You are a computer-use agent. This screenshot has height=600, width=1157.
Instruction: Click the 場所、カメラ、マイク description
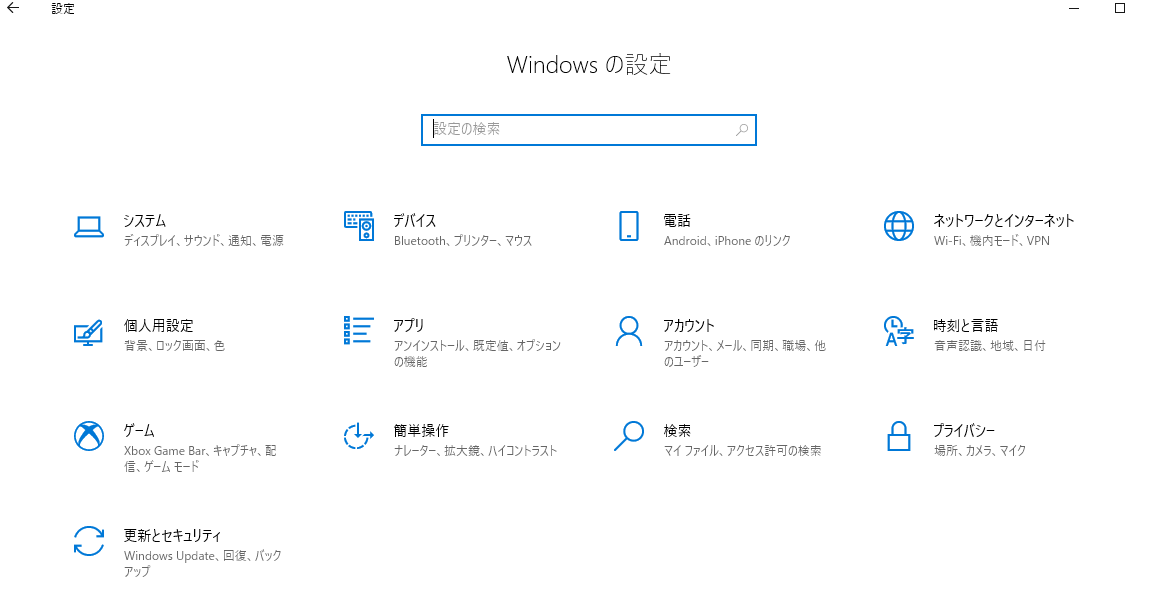pyautogui.click(x=980, y=450)
